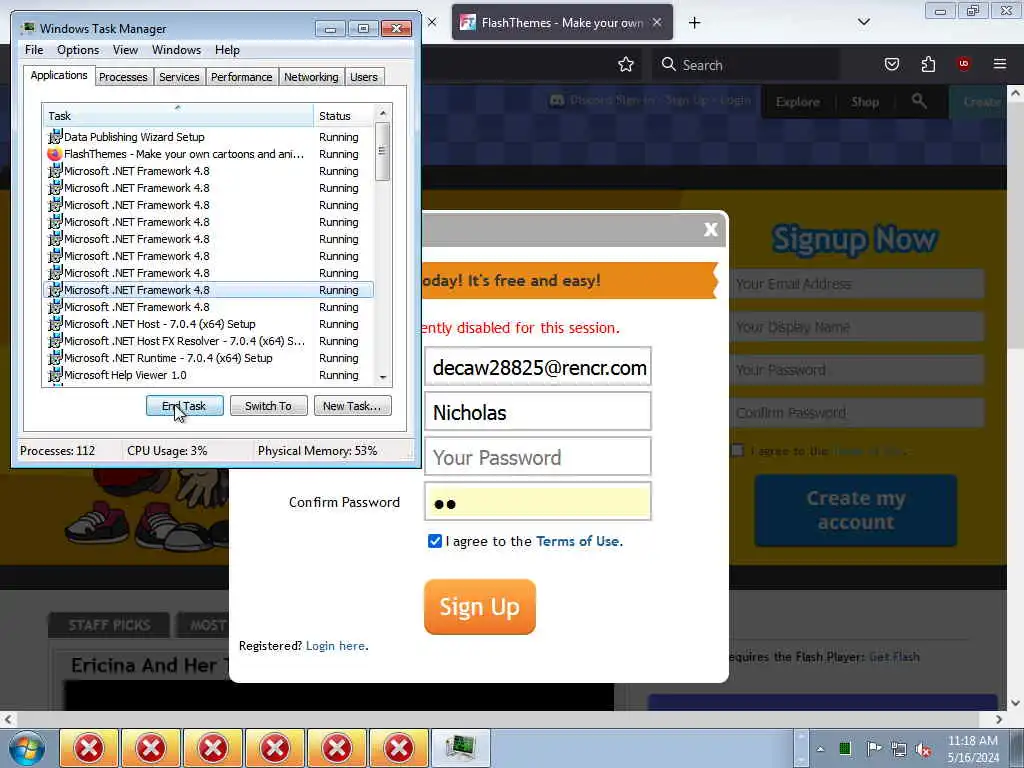Open the View menu in Task Manager
This screenshot has width=1024, height=768.
point(125,50)
